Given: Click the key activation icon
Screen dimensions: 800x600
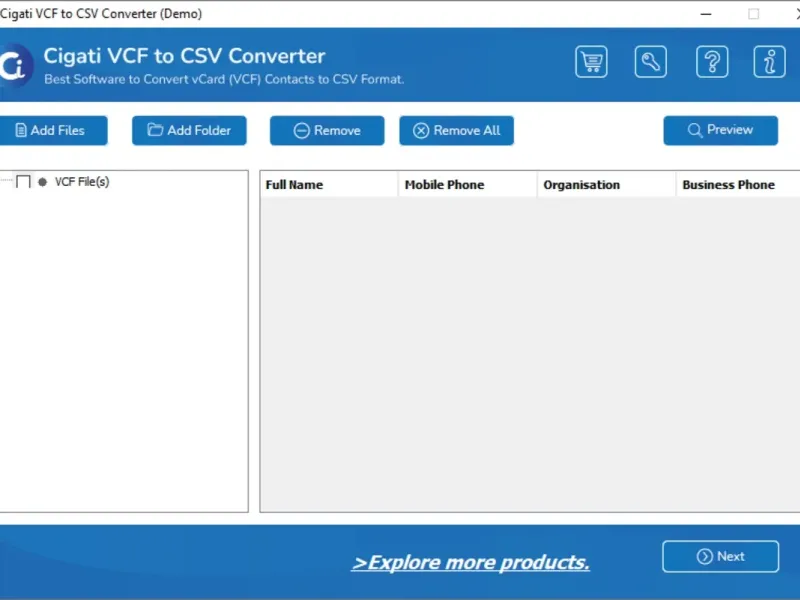Looking at the screenshot, I should pos(651,62).
